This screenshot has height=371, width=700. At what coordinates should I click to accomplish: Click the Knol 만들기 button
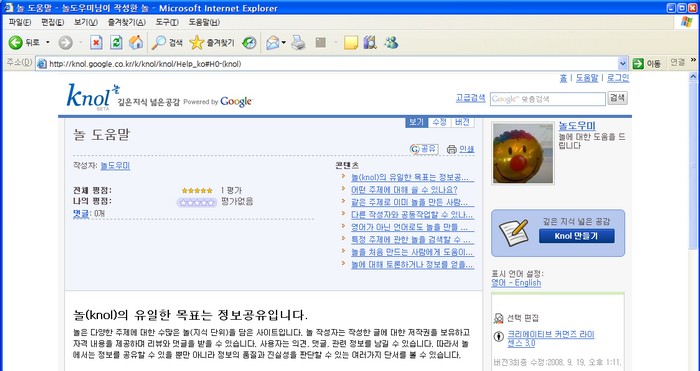[576, 236]
